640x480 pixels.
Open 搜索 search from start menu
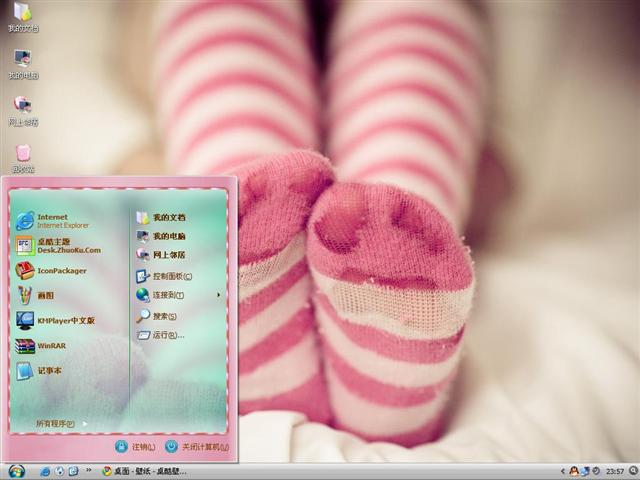point(156,316)
